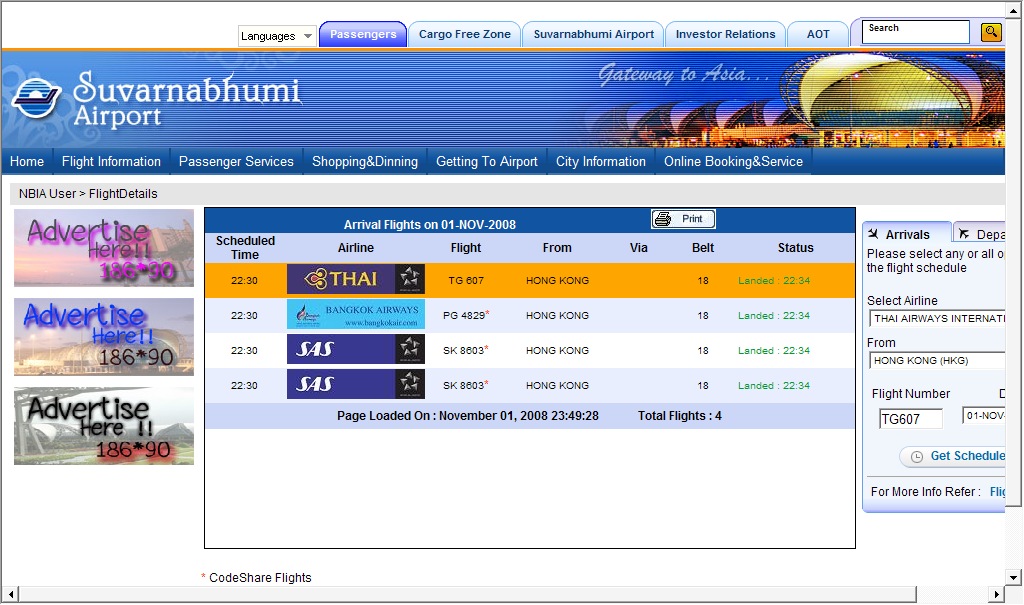Open the date dropdown showing 01-NOV

[984, 416]
